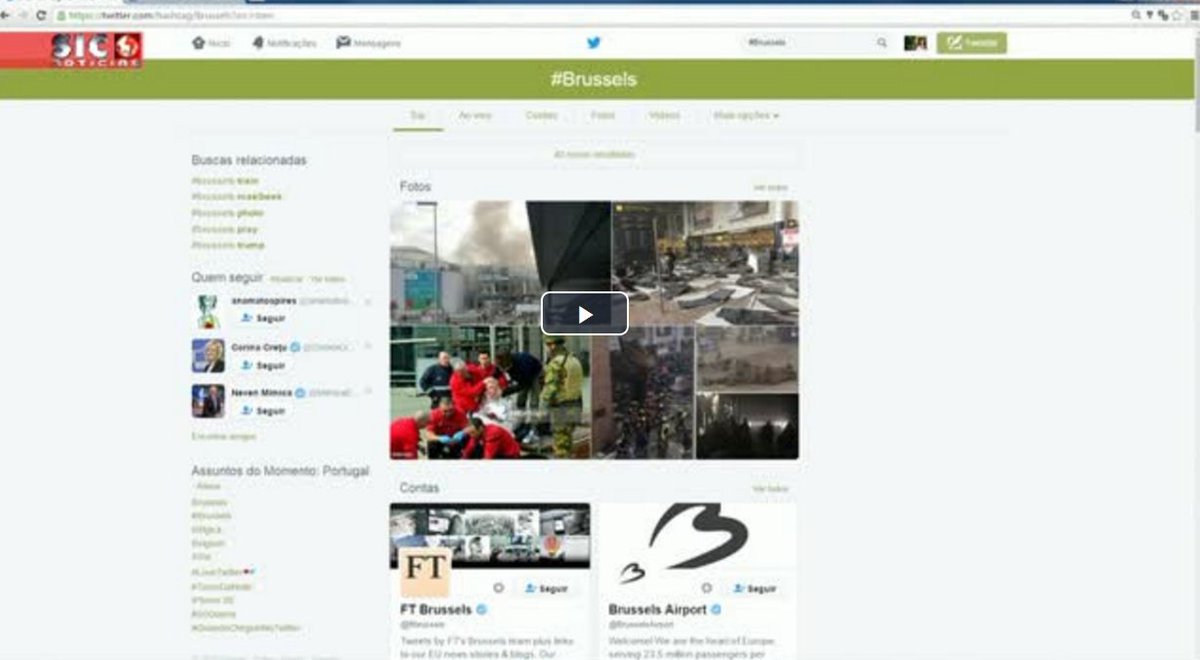Open the Mensagens envelope icon
The image size is (1200, 660).
[343, 43]
